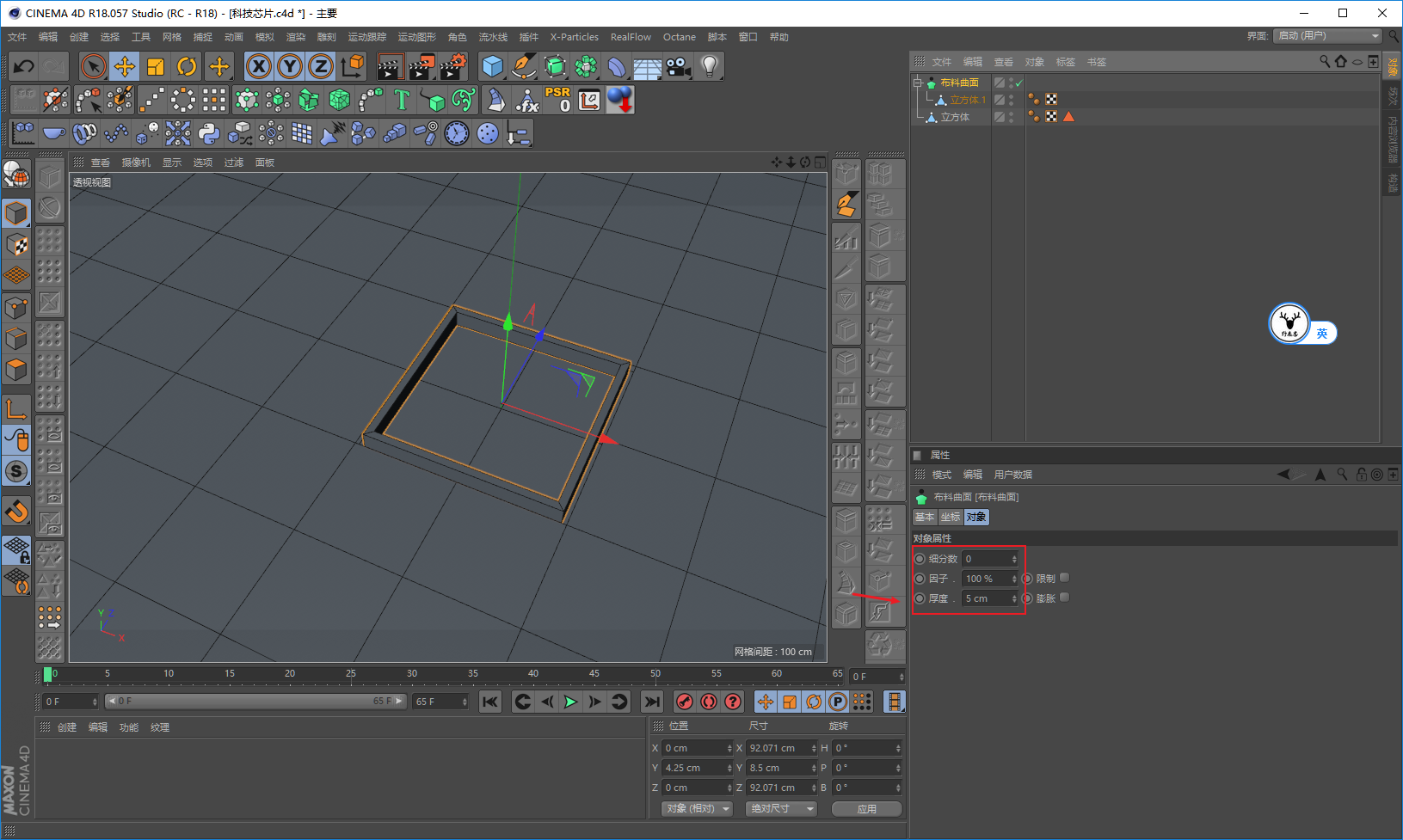Image resolution: width=1403 pixels, height=840 pixels.
Task: Toggle the X axis lock
Action: 259,66
